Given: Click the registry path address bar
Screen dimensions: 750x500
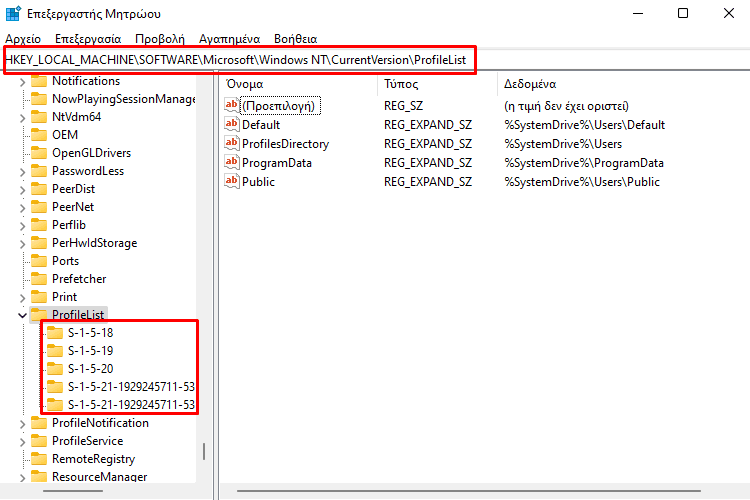Looking at the screenshot, I should (x=375, y=60).
